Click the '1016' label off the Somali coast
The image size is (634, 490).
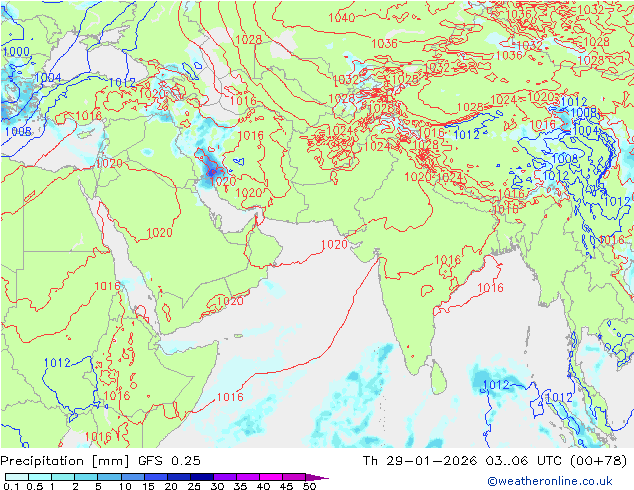coord(230,397)
